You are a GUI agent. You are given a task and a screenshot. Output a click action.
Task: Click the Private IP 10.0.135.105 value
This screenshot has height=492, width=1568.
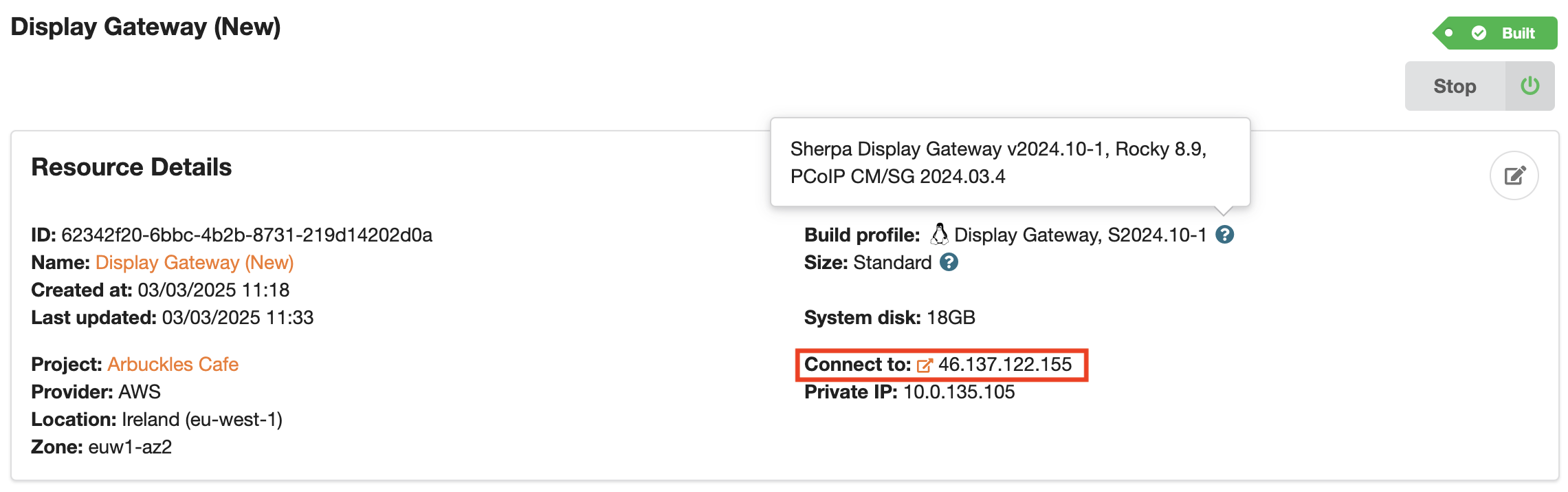coord(958,392)
